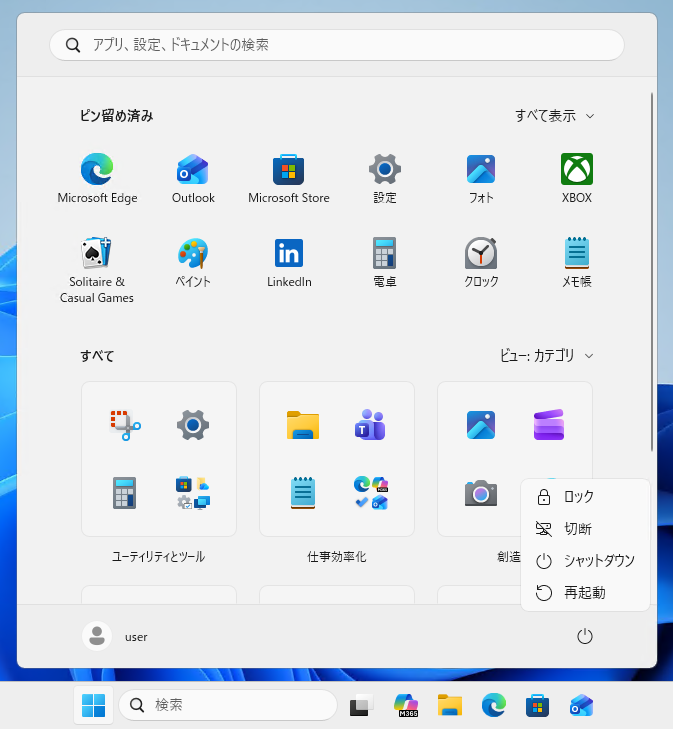The image size is (673, 729).
Task: Launch the pinned 電卓 calculator
Action: click(x=385, y=263)
